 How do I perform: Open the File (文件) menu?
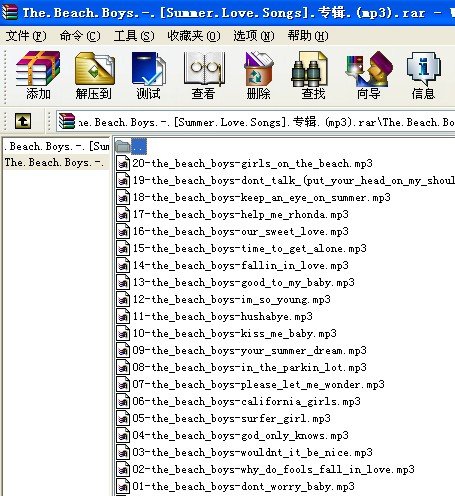coord(26,36)
